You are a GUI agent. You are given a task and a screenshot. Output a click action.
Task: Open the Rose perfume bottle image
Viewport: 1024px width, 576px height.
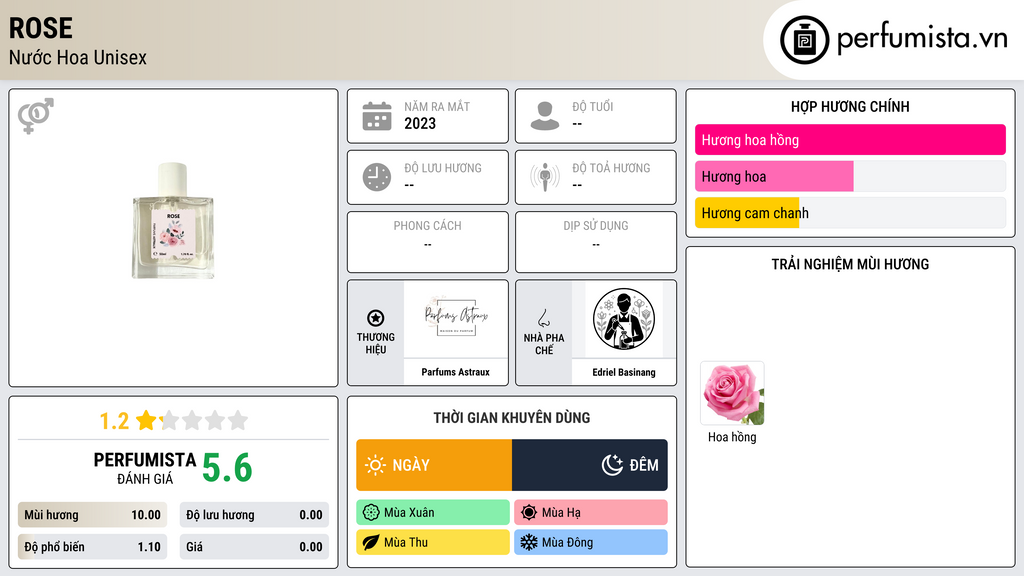point(173,221)
